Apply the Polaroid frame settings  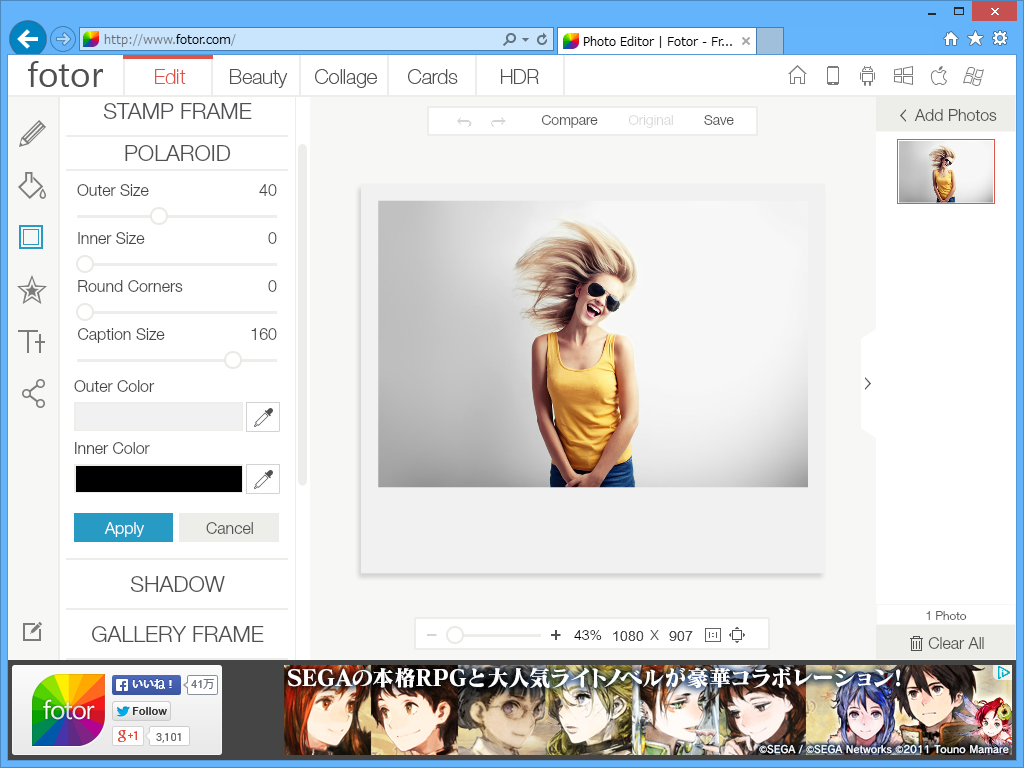[123, 527]
